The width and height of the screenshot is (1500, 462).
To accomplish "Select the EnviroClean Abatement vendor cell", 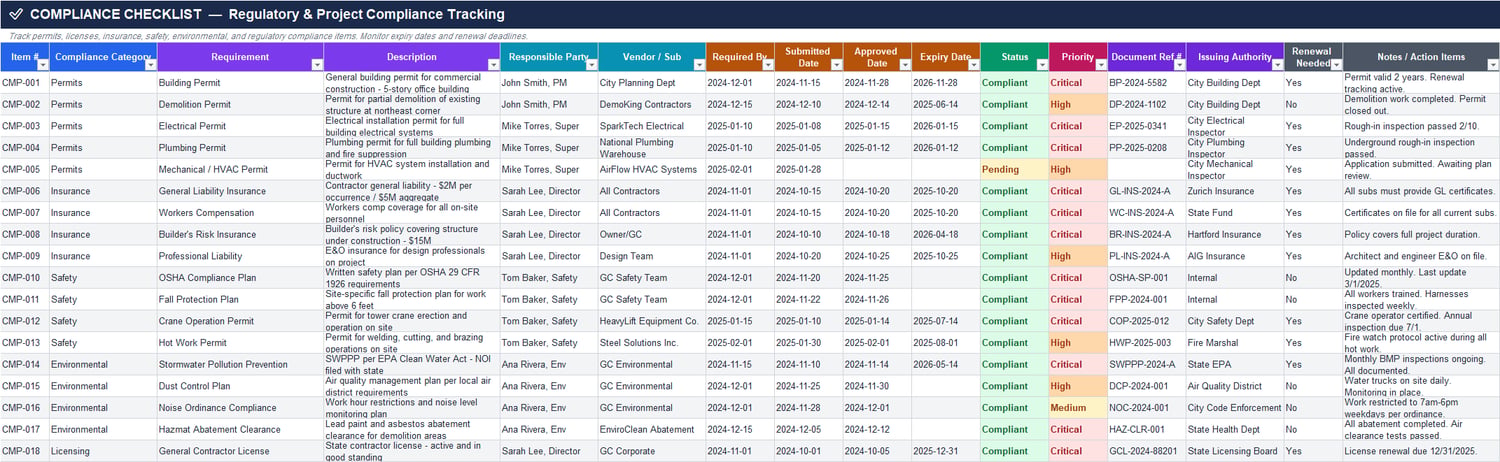I will [652, 430].
